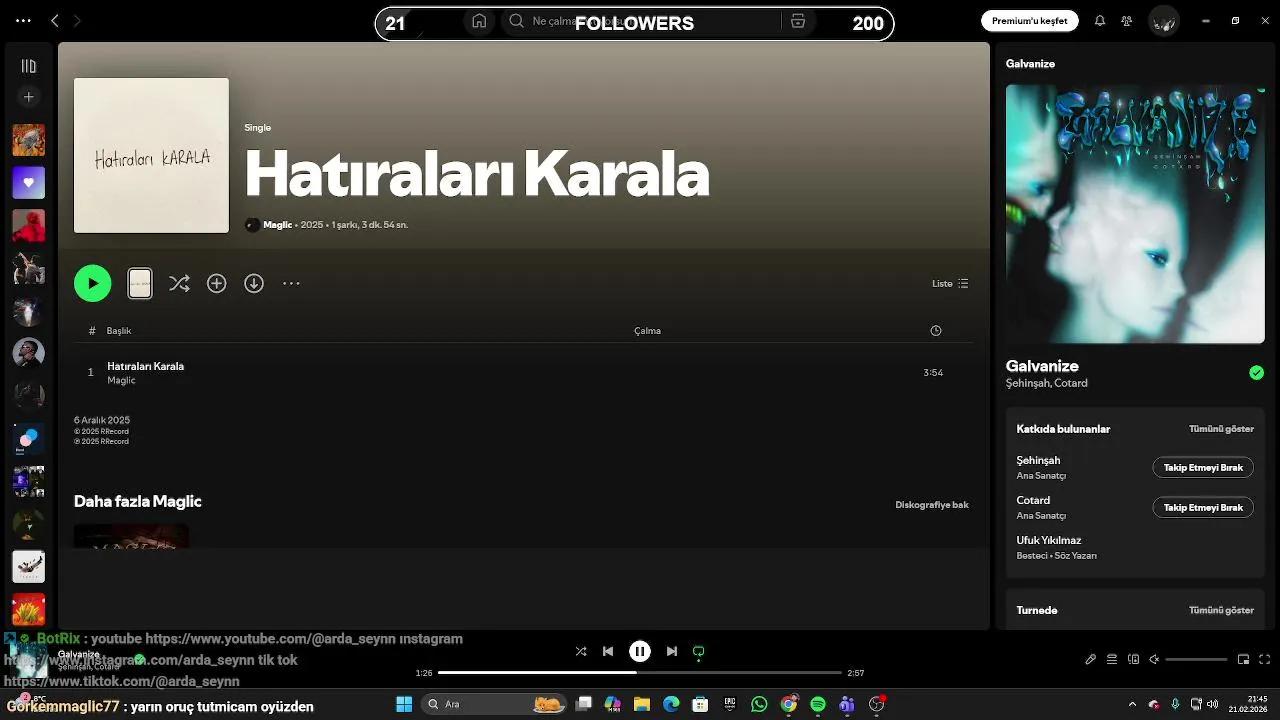
Task: Open red flower album in library sidebar
Action: tap(29, 609)
